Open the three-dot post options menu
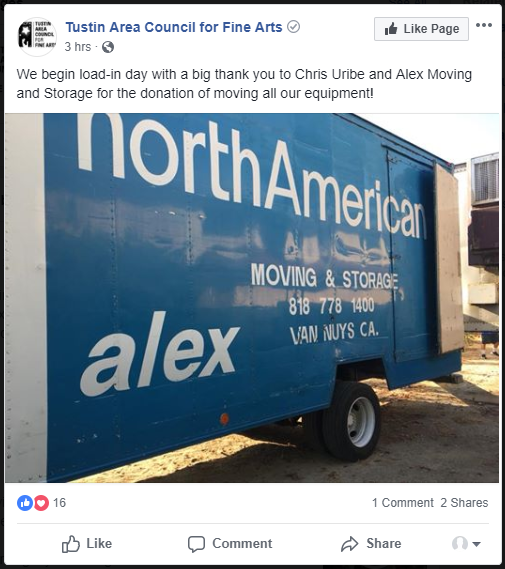The height and width of the screenshot is (569, 505). (484, 25)
